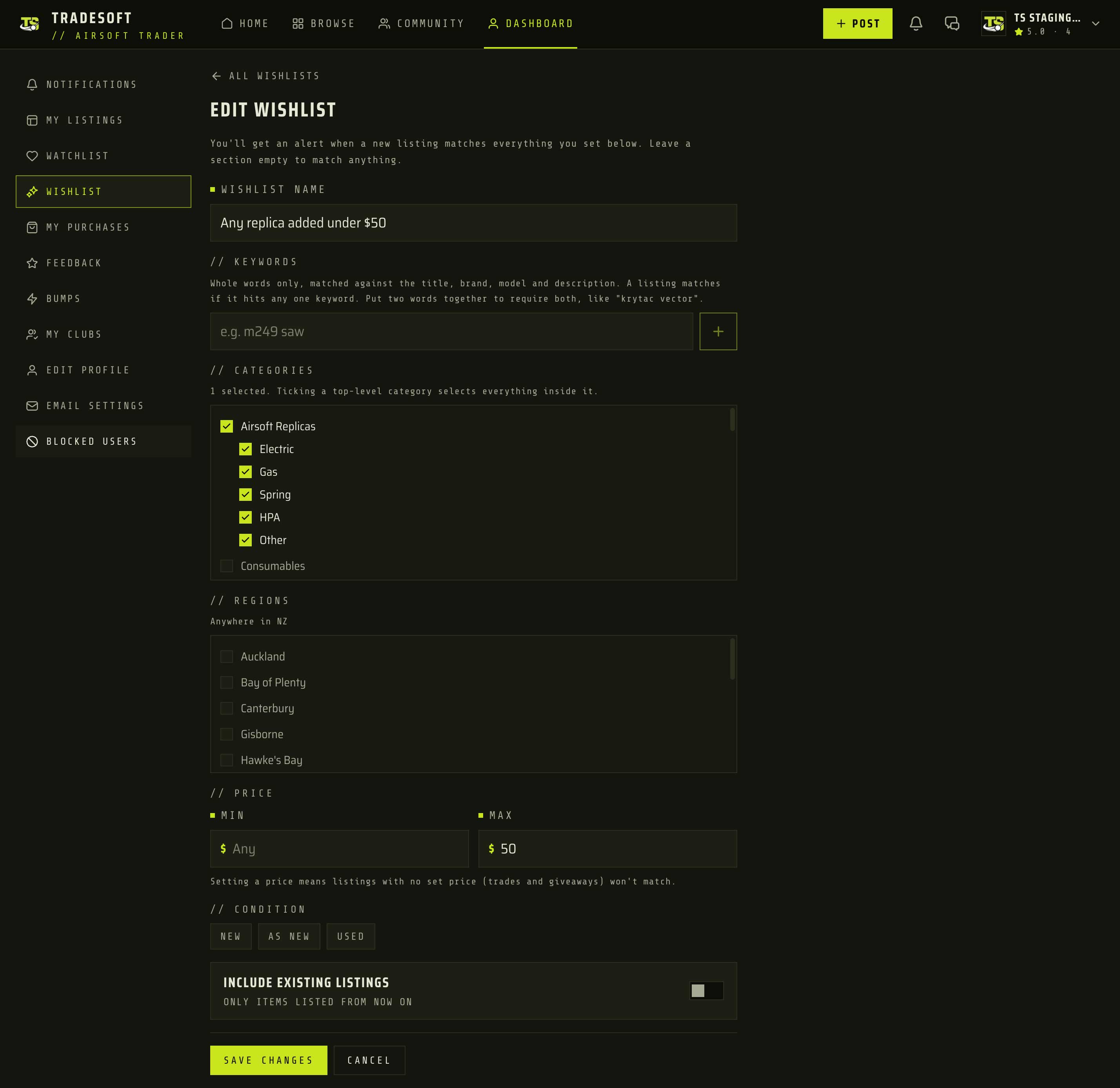Open Edit Profile person icon item
1120x1088 pixels.
[104, 370]
